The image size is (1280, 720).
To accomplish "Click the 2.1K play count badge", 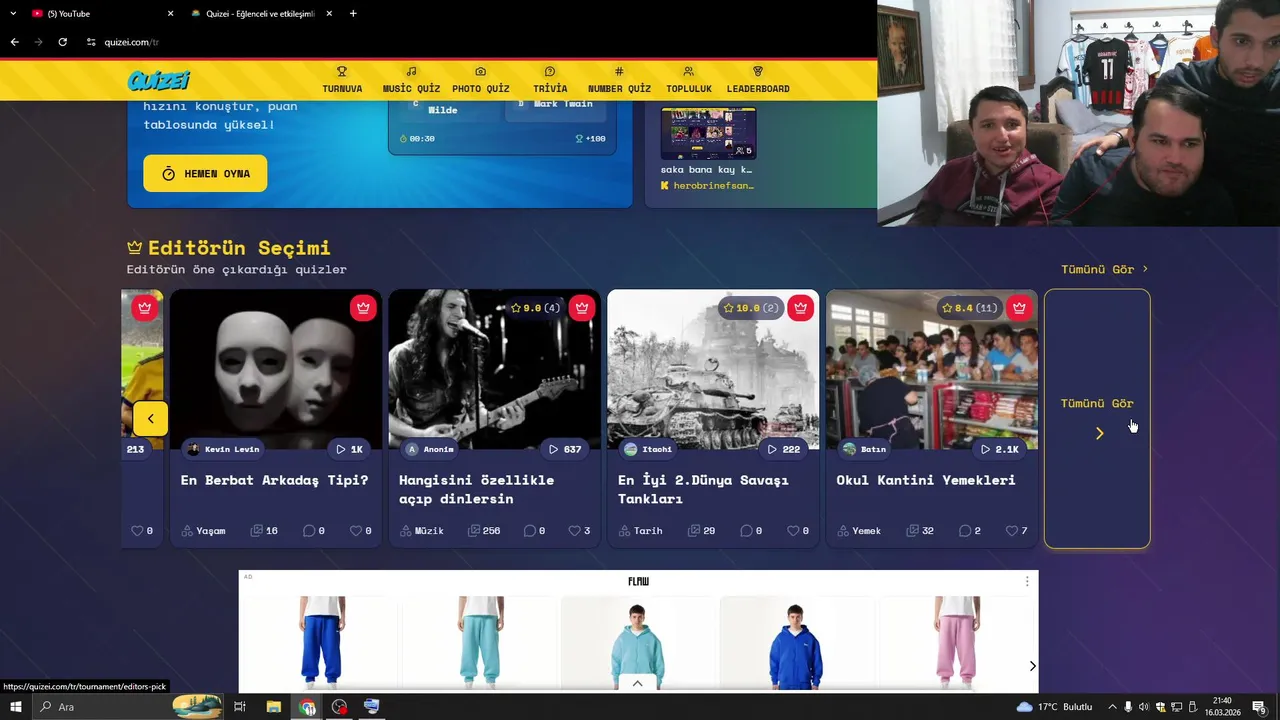I will click(x=1000, y=449).
